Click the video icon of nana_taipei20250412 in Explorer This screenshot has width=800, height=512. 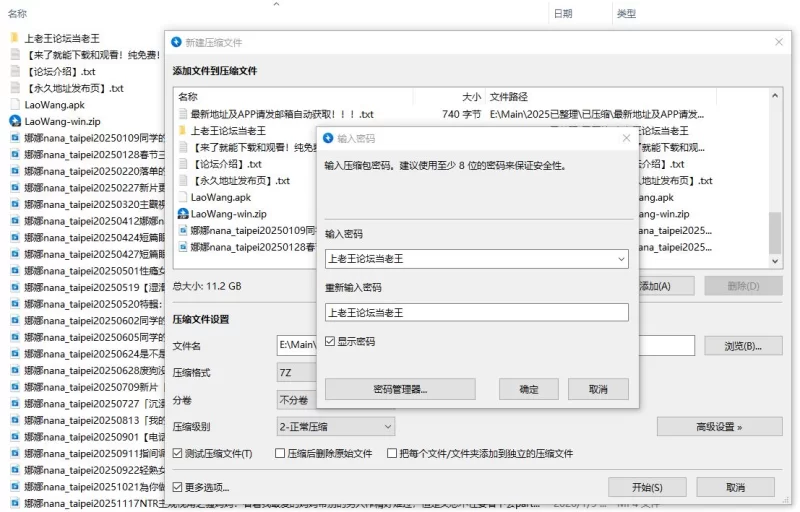[x=15, y=221]
